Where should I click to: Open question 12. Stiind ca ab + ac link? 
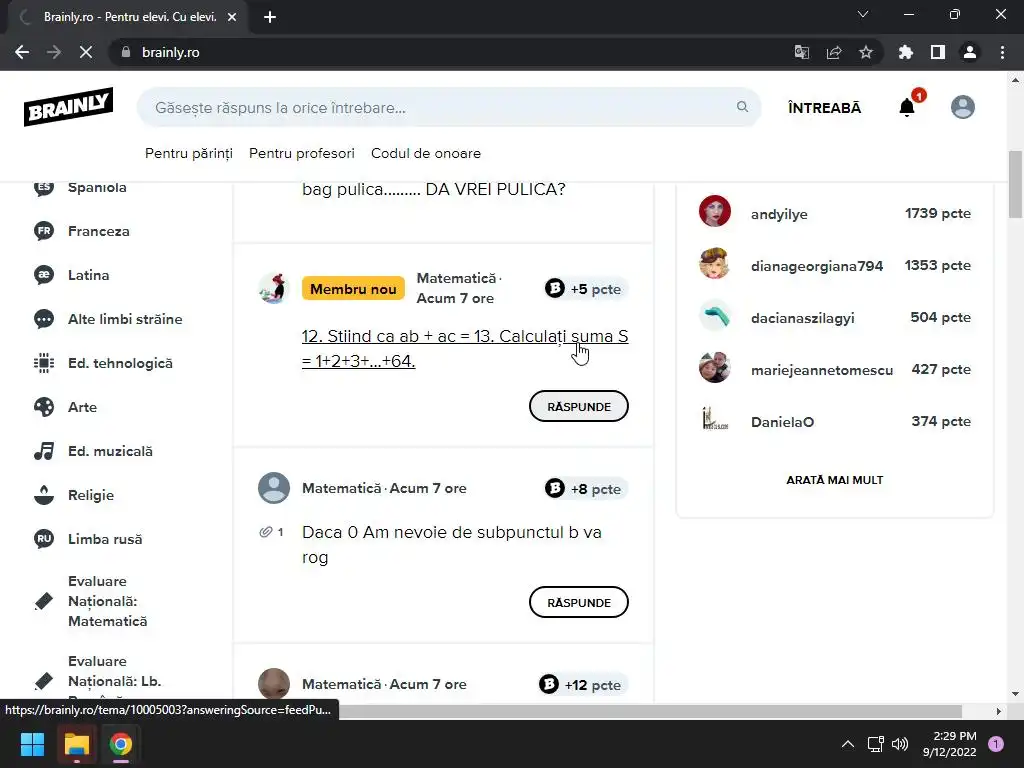point(465,349)
